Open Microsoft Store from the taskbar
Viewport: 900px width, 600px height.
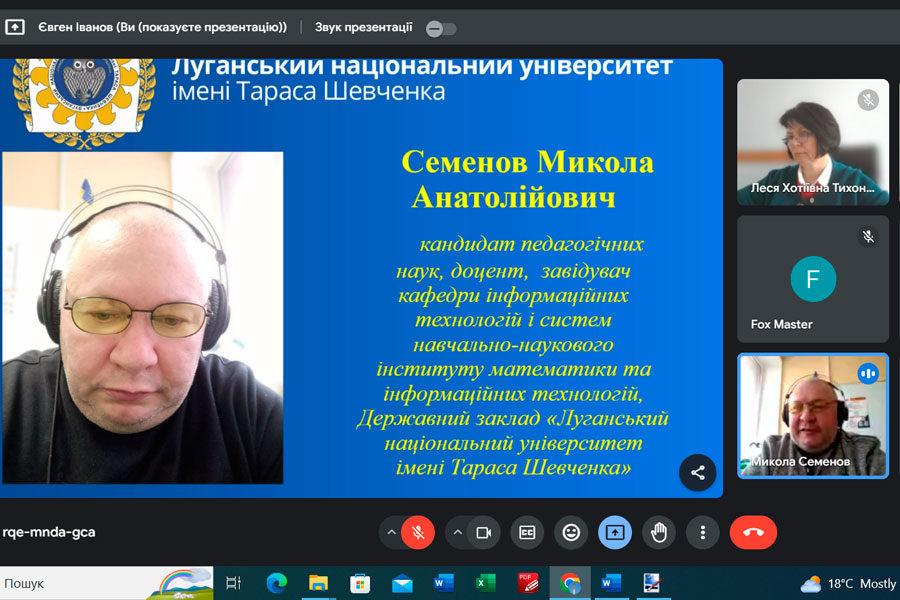[360, 583]
